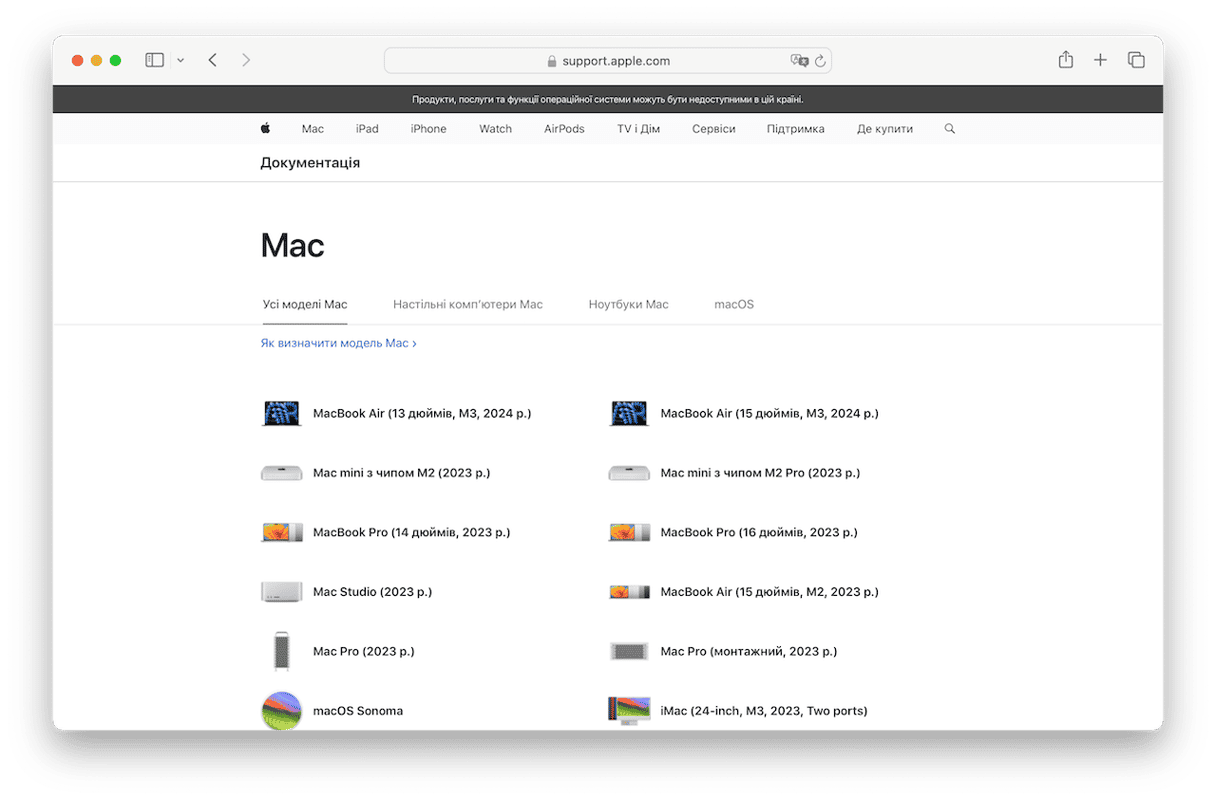
Task: Open the TV і Дім navigation item
Action: point(638,129)
